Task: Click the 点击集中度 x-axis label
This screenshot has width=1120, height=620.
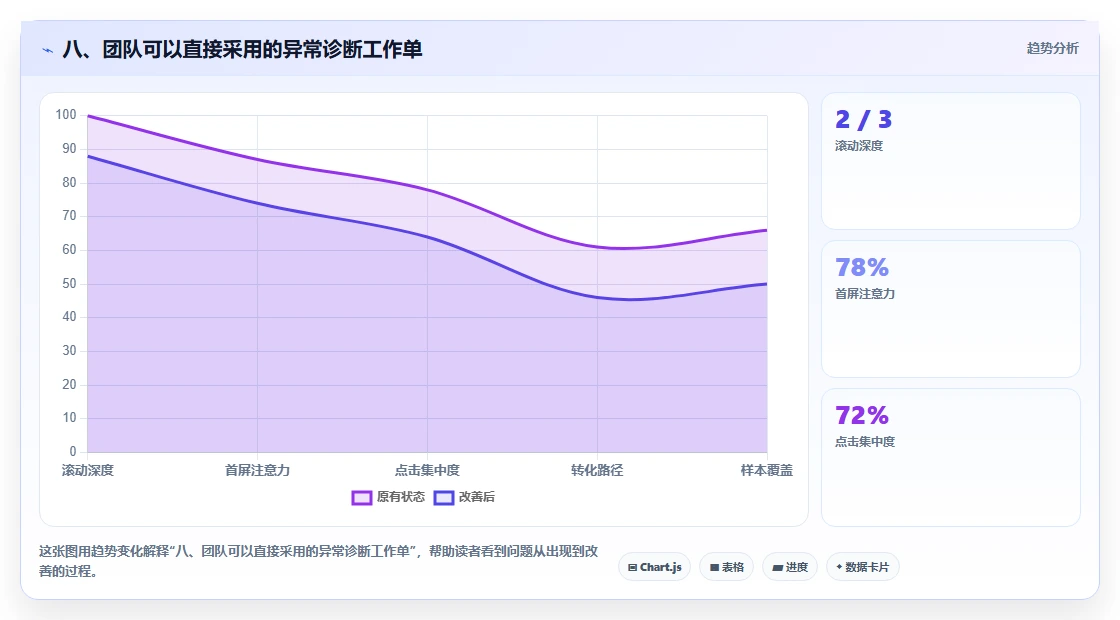Action: click(427, 470)
